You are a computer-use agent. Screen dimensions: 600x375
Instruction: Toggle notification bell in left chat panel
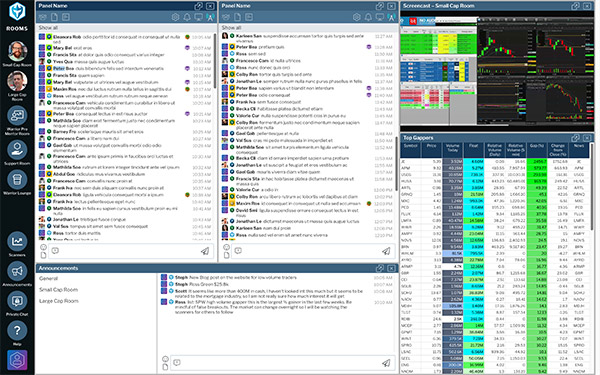tap(187, 17)
